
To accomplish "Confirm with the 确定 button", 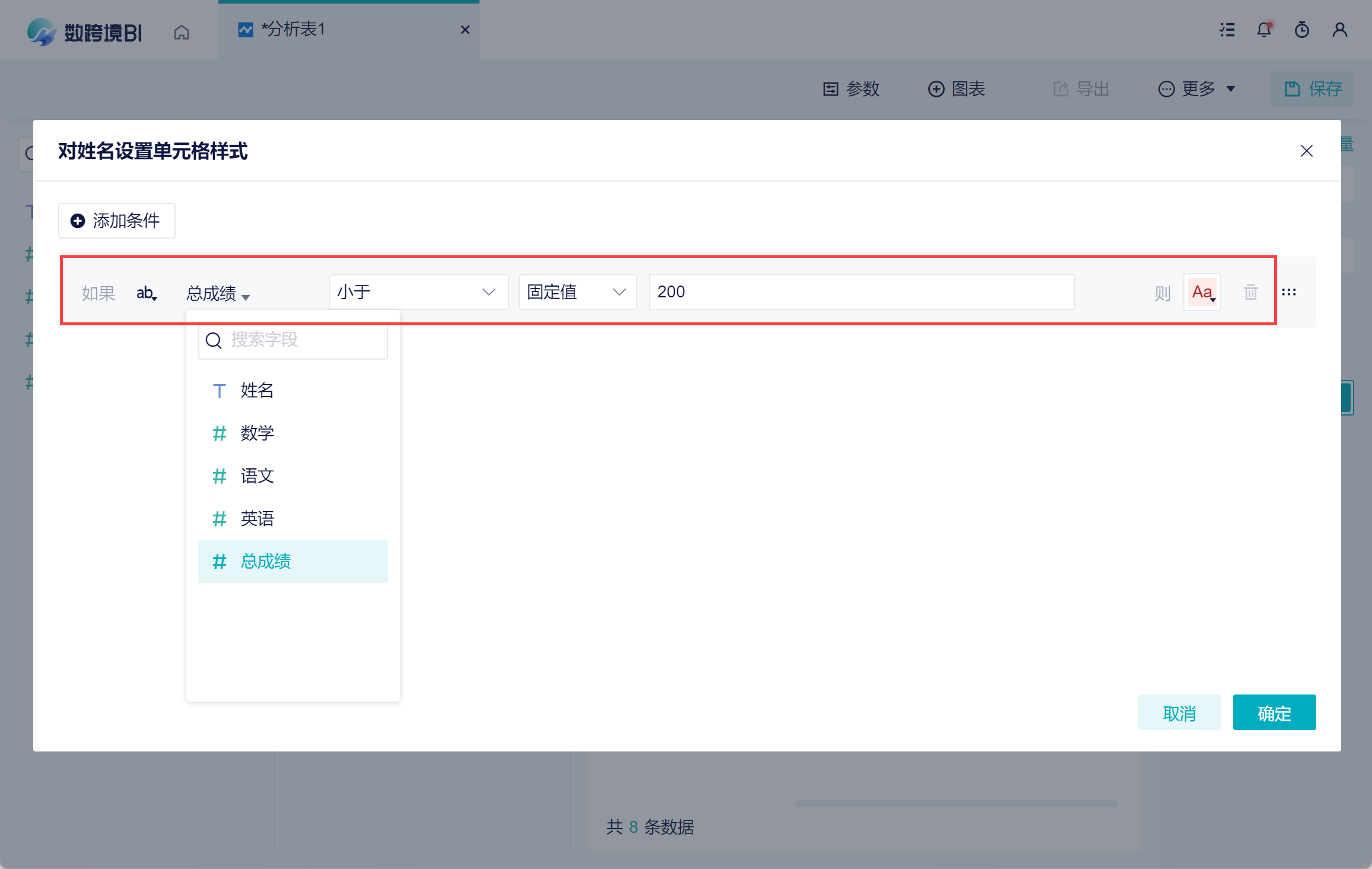I will [1274, 712].
